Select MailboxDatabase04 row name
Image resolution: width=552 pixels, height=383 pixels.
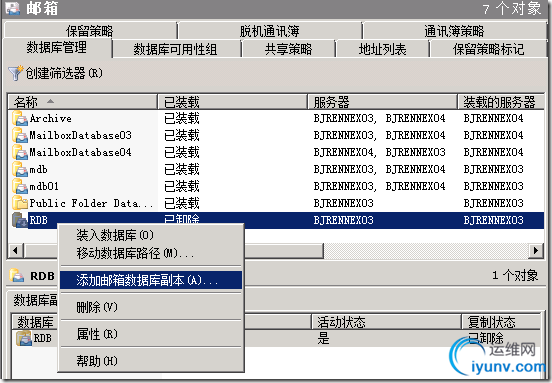80,152
